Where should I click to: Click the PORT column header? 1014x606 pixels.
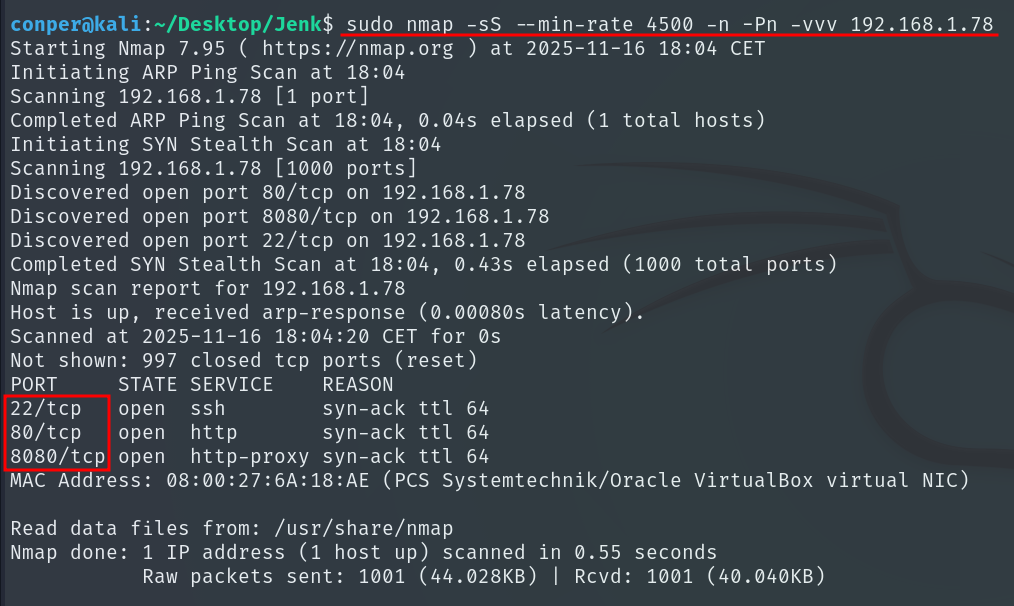tap(34, 384)
